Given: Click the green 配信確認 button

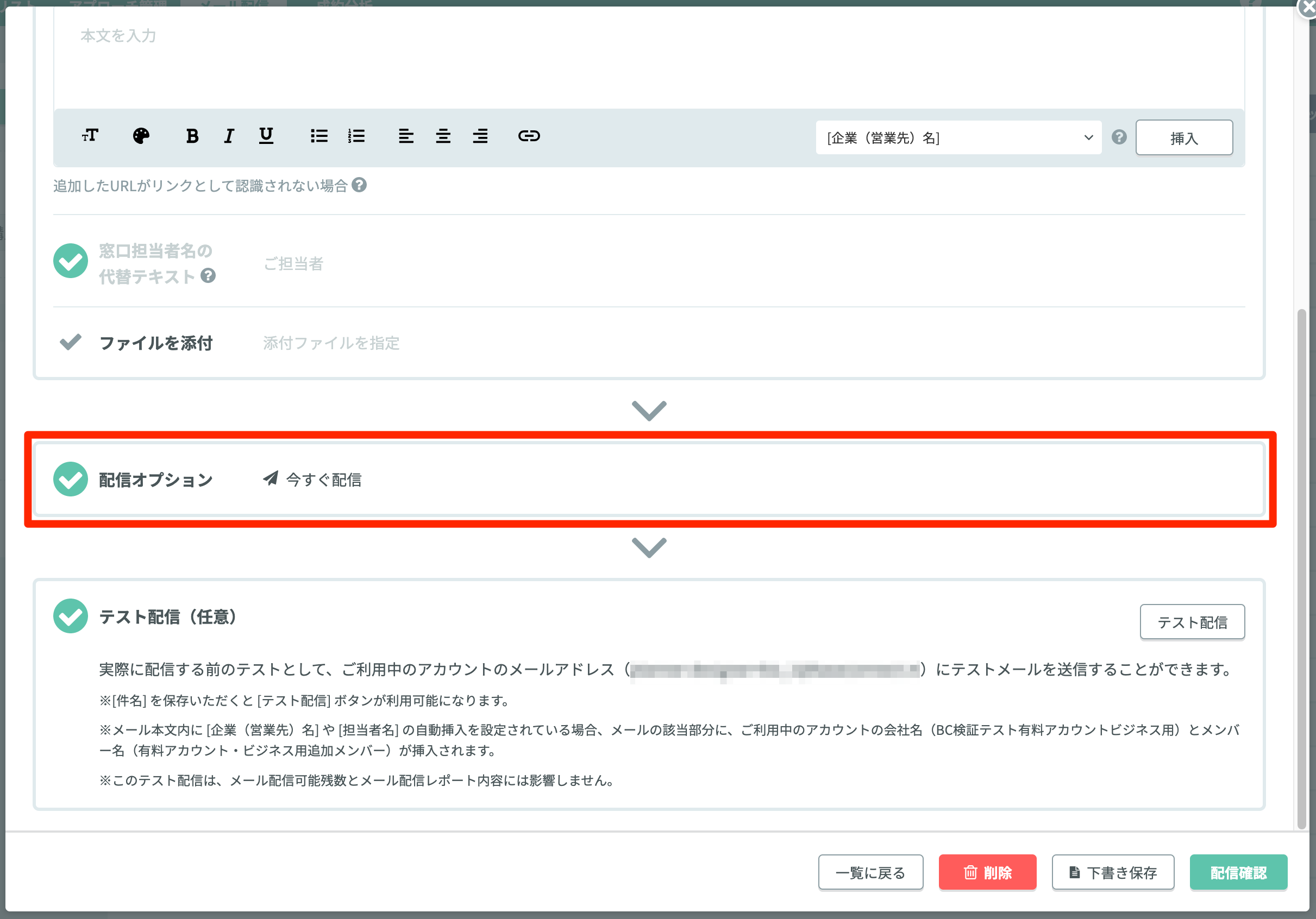Looking at the screenshot, I should coord(1239,873).
